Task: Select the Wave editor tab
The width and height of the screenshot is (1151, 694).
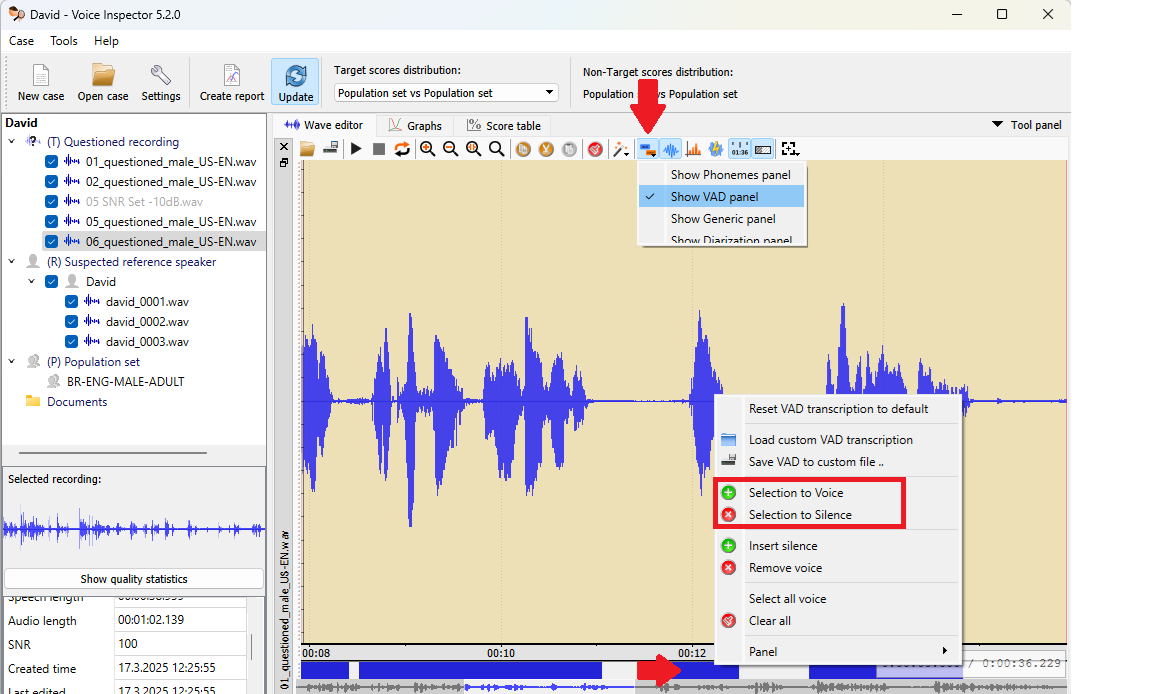Action: (x=324, y=125)
